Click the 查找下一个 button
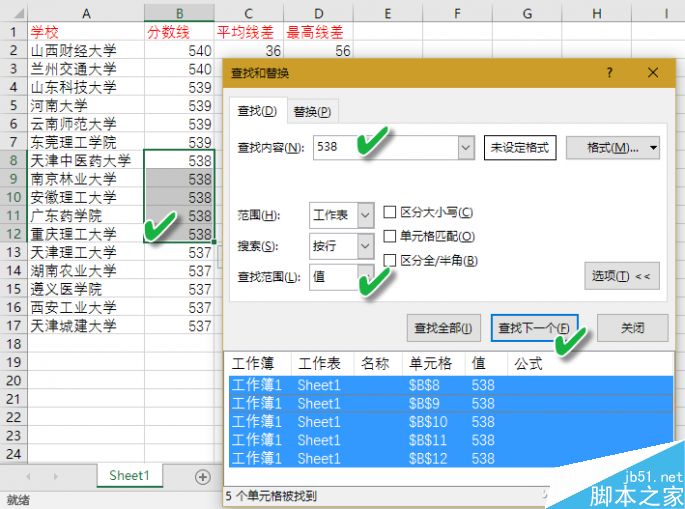 538,328
